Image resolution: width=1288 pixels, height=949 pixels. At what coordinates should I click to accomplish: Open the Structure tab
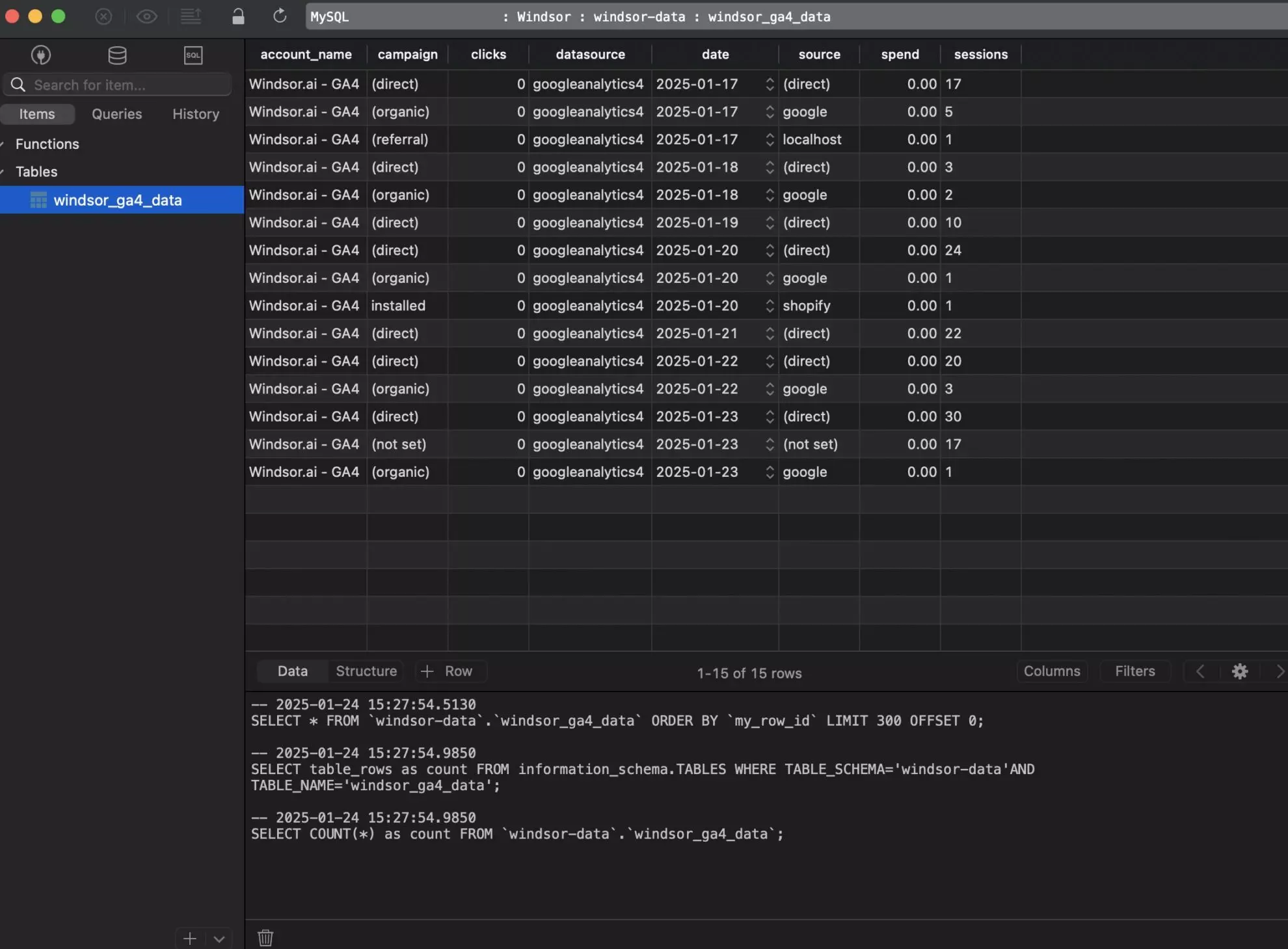point(366,671)
